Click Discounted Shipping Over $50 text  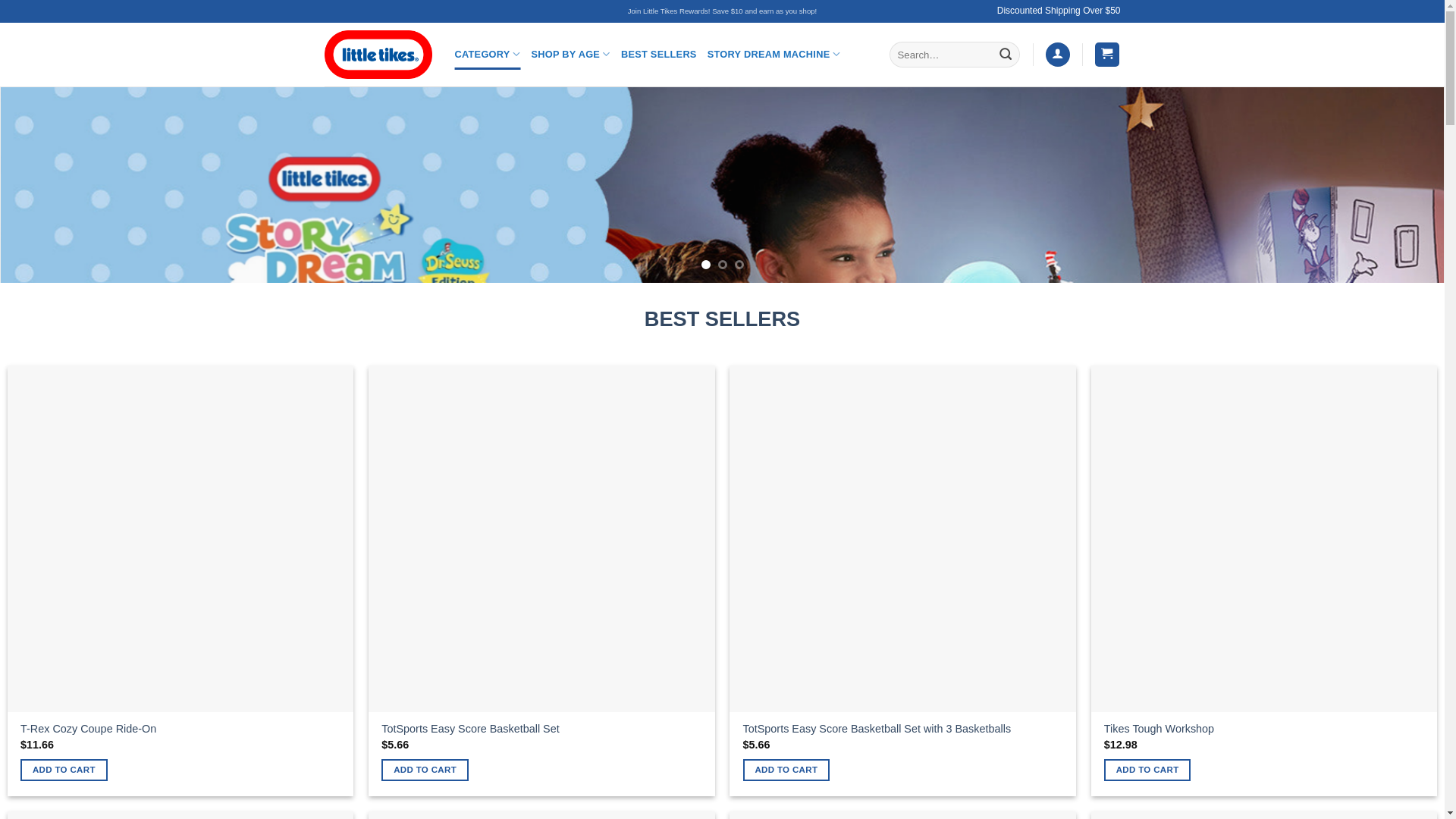click(1058, 11)
